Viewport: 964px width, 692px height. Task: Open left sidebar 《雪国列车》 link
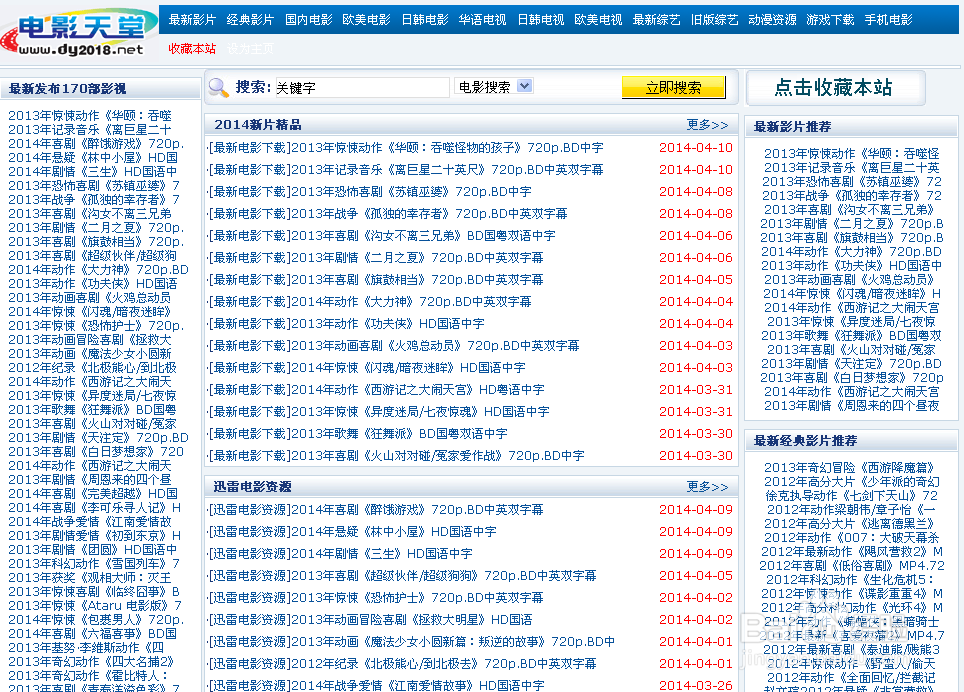[x=94, y=564]
